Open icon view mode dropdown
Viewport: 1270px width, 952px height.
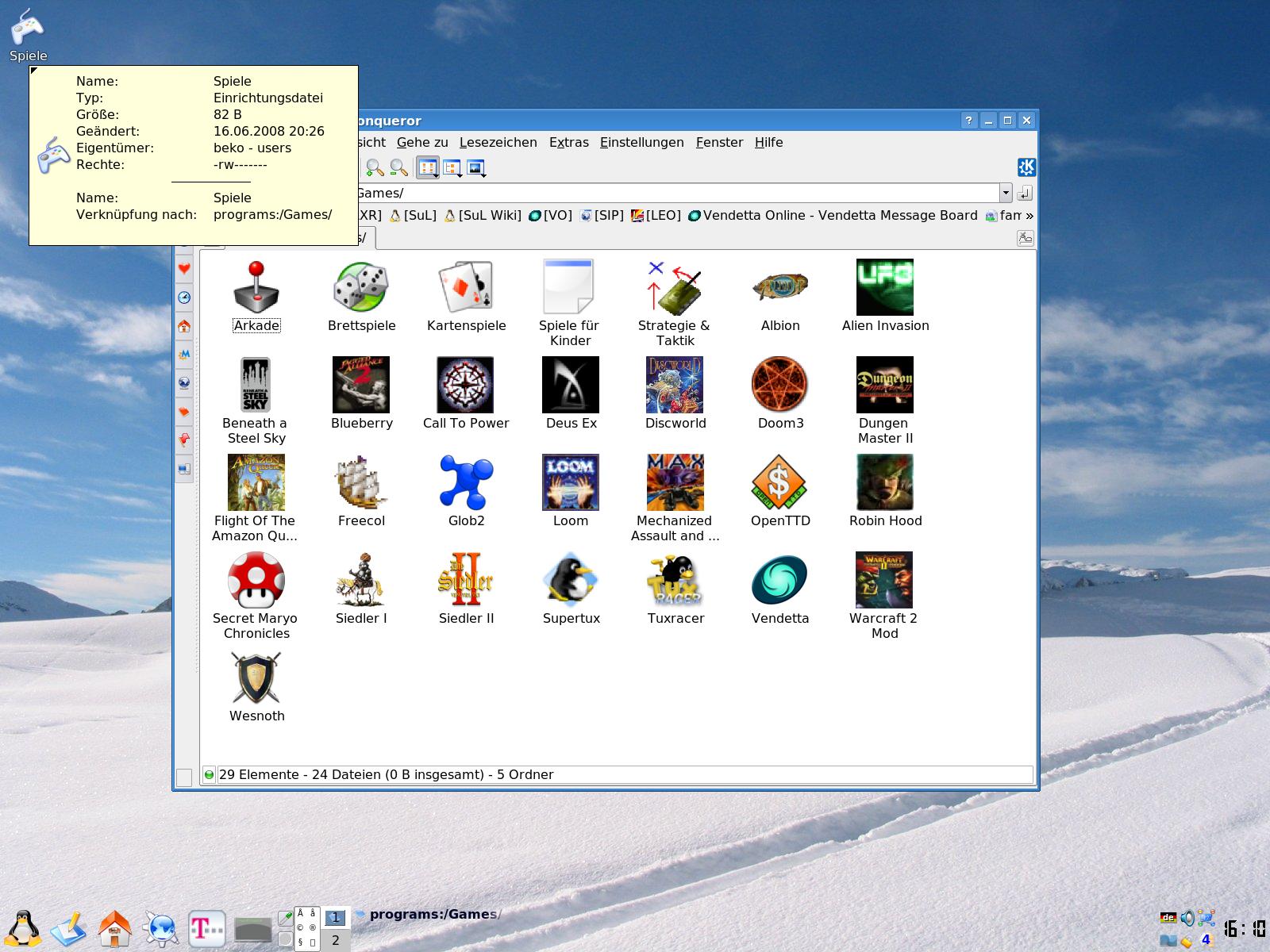click(x=429, y=167)
